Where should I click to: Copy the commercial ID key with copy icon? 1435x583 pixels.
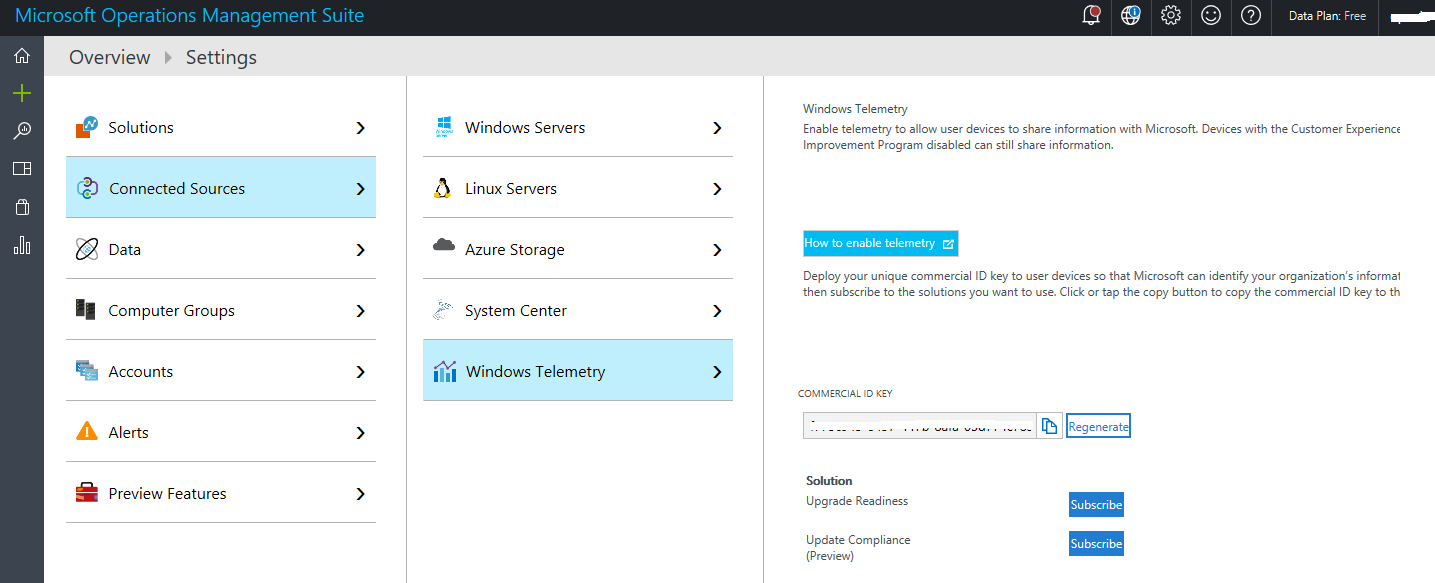[1049, 425]
